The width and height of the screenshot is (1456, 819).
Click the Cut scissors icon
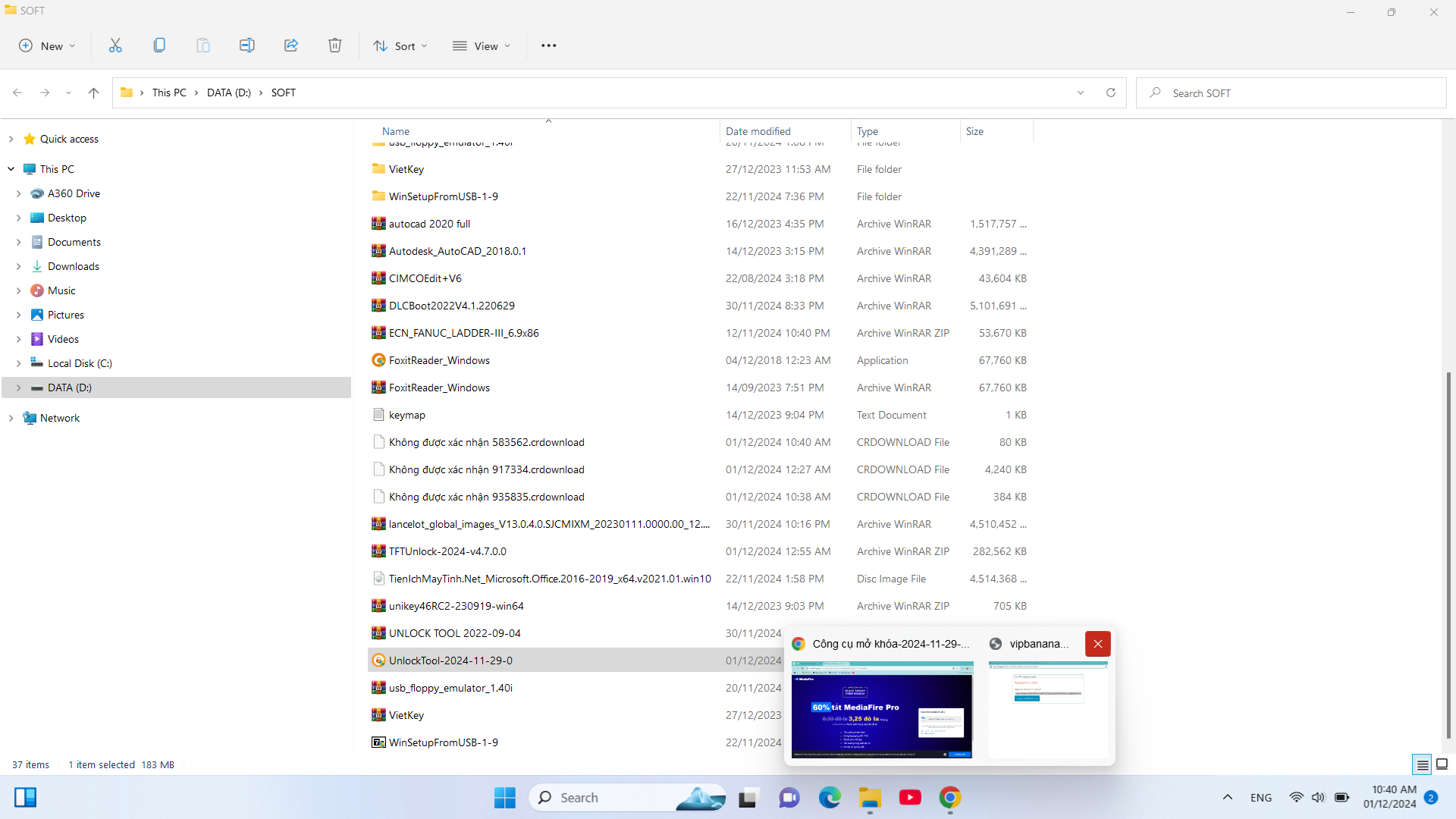(115, 45)
